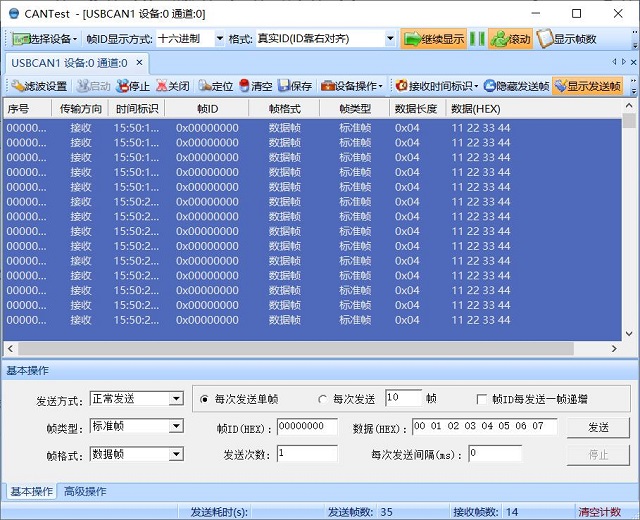This screenshot has height=520, width=640.
Task: Click the 发送帧数 status bar entry
Action: [360, 512]
